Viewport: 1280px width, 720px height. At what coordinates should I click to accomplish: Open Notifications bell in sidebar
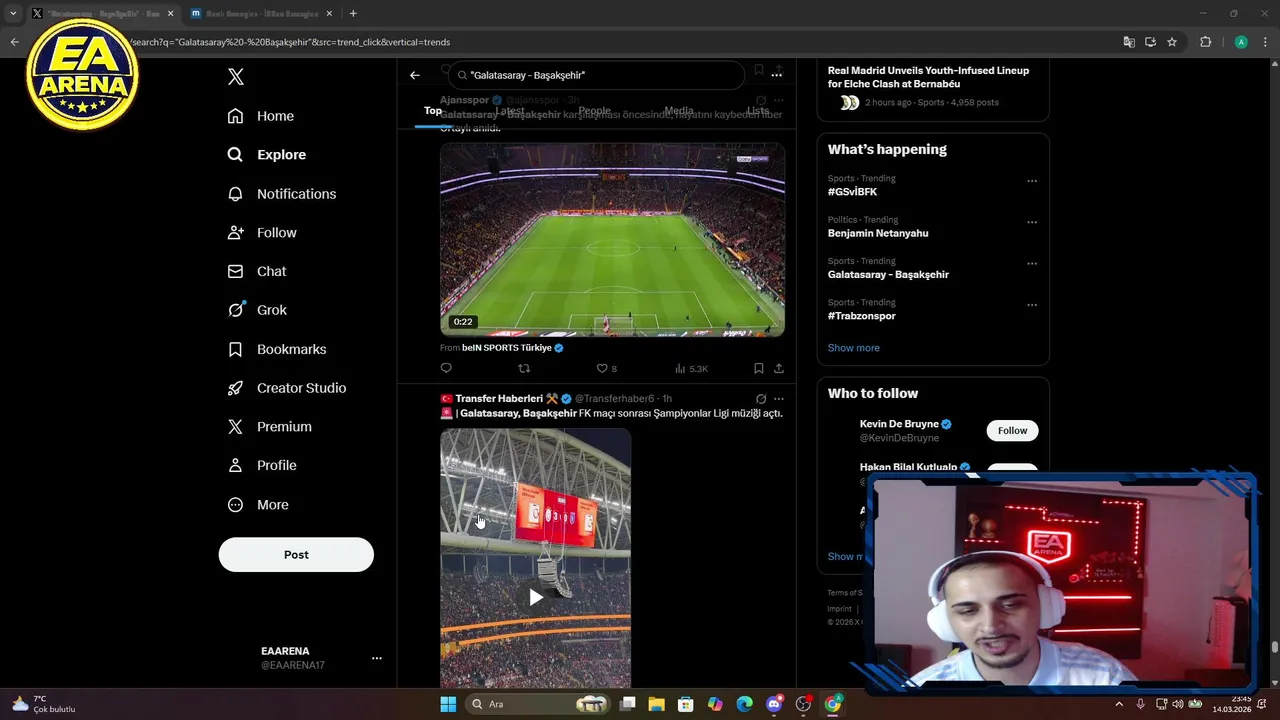[281, 194]
